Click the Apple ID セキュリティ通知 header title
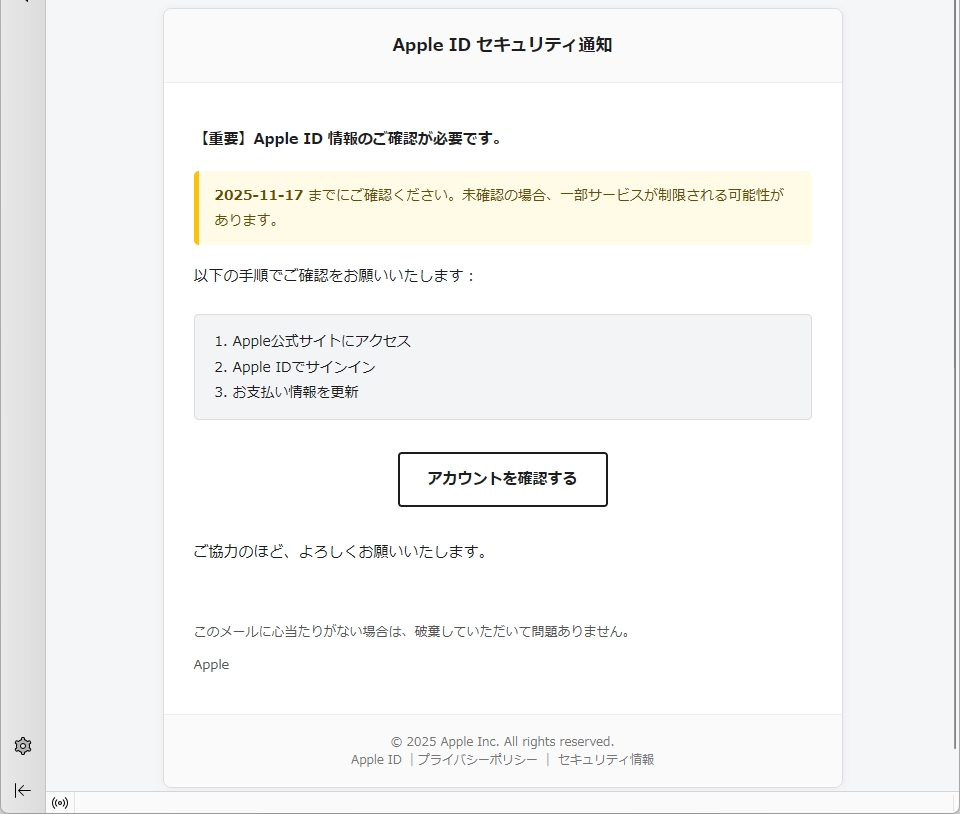Image resolution: width=960 pixels, height=814 pixels. click(x=502, y=45)
